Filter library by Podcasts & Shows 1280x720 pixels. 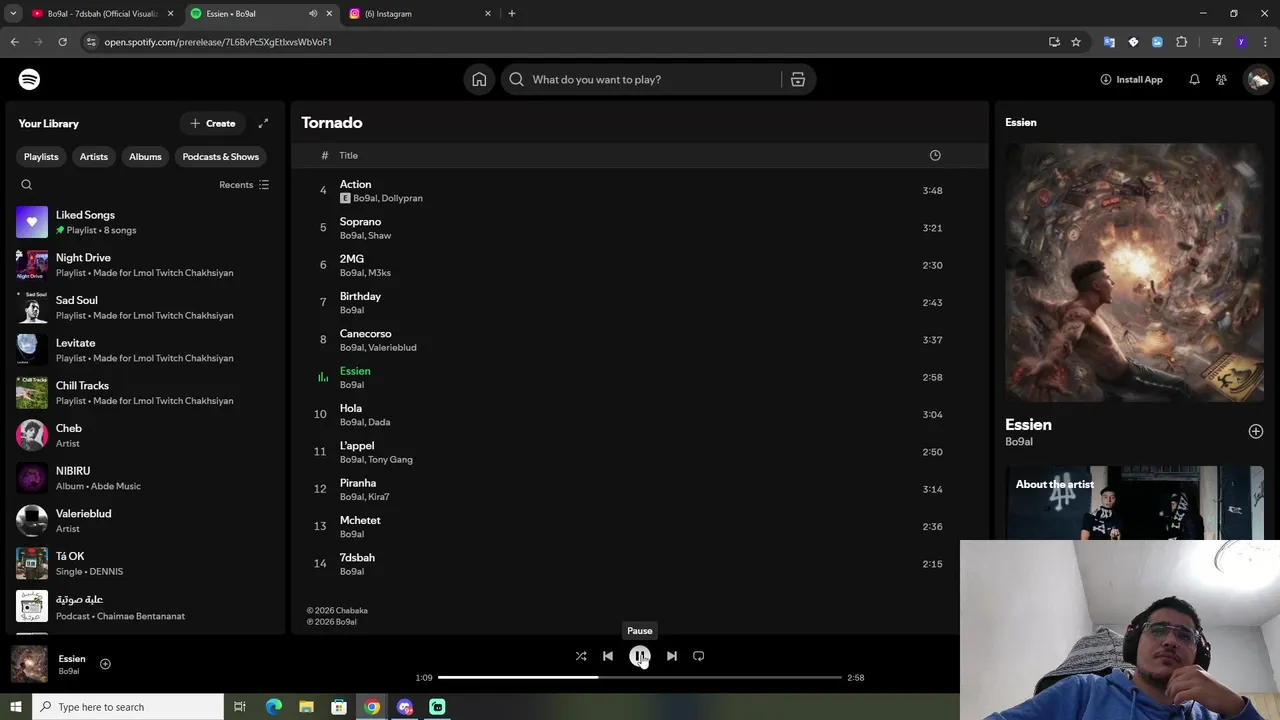click(x=221, y=156)
